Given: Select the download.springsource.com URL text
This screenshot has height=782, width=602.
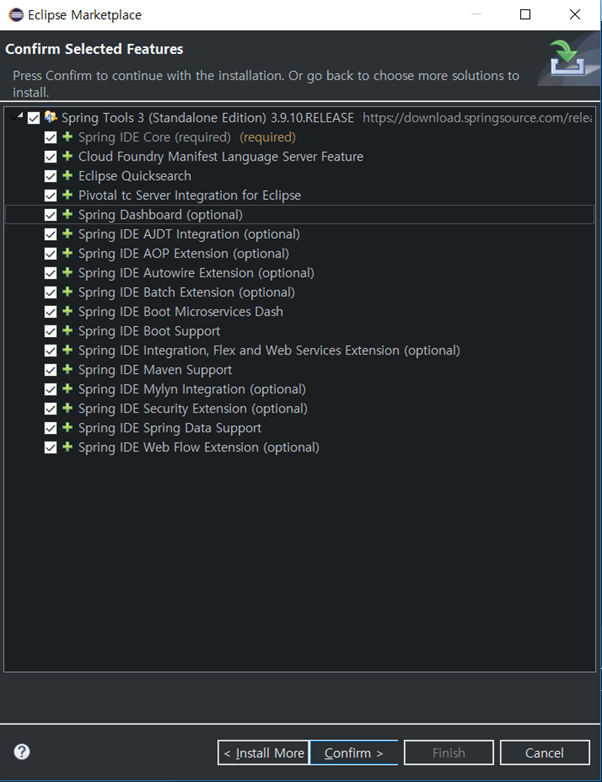Looking at the screenshot, I should 477,118.
